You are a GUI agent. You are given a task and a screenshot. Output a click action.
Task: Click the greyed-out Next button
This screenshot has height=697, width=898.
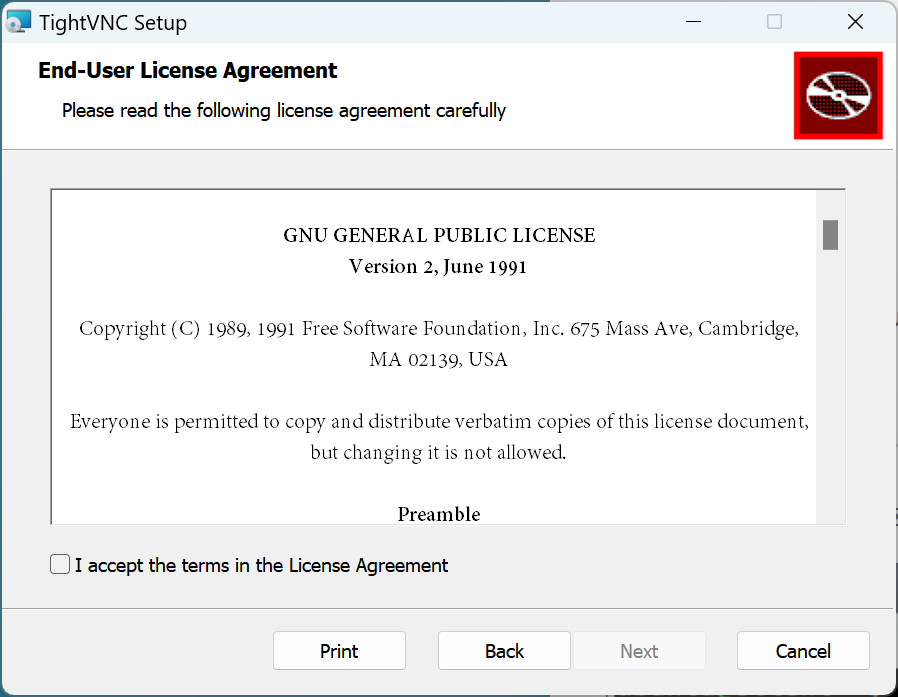pos(639,651)
